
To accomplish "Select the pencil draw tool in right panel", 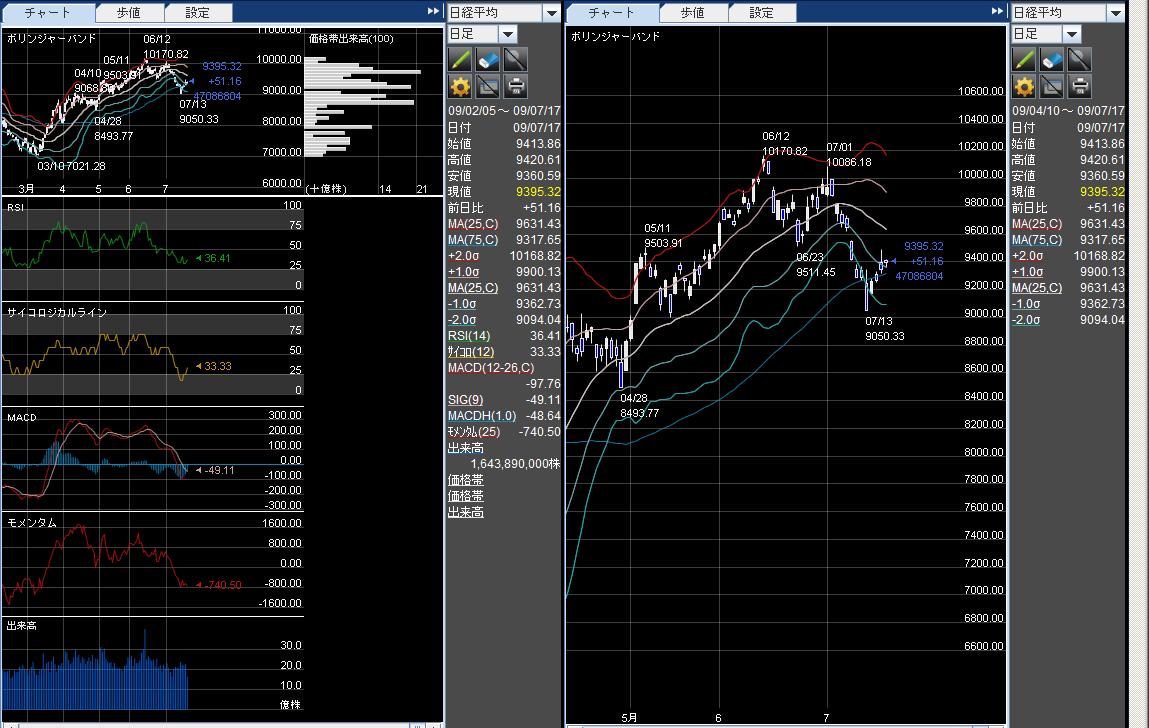I will coord(1024,60).
